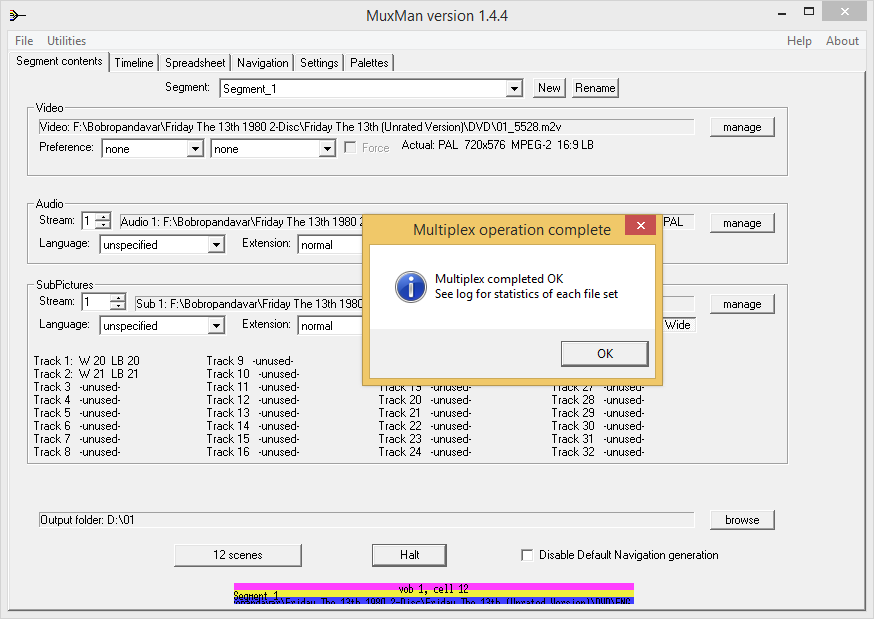Click Sub 1 file path field
874x619 pixels.
click(249, 304)
